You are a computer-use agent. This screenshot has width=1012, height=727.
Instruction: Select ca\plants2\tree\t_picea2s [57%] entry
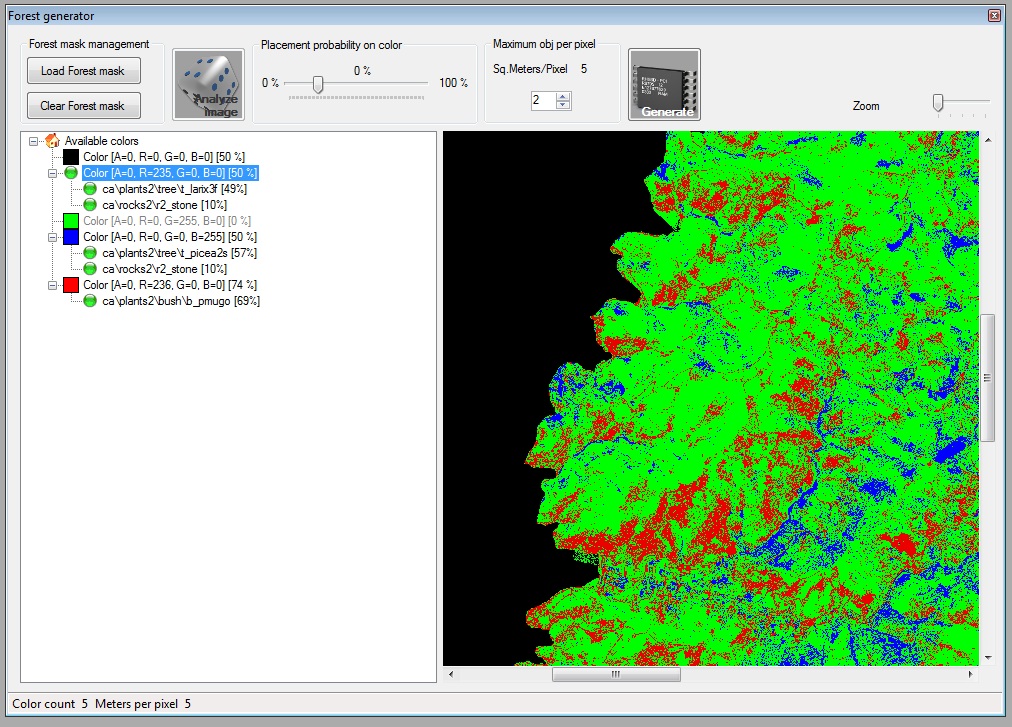[179, 252]
